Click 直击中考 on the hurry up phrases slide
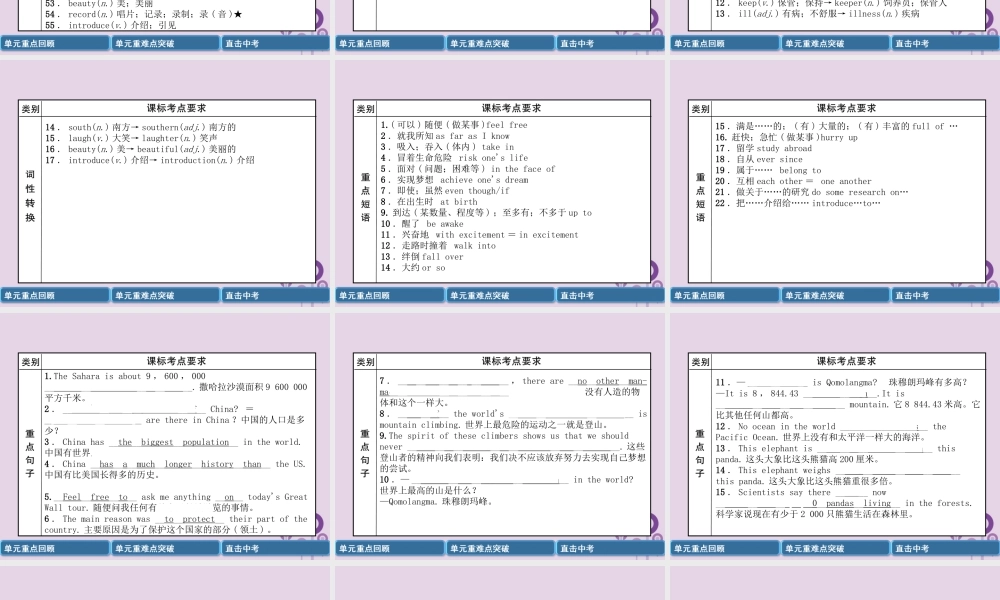The image size is (1000, 600). point(945,295)
